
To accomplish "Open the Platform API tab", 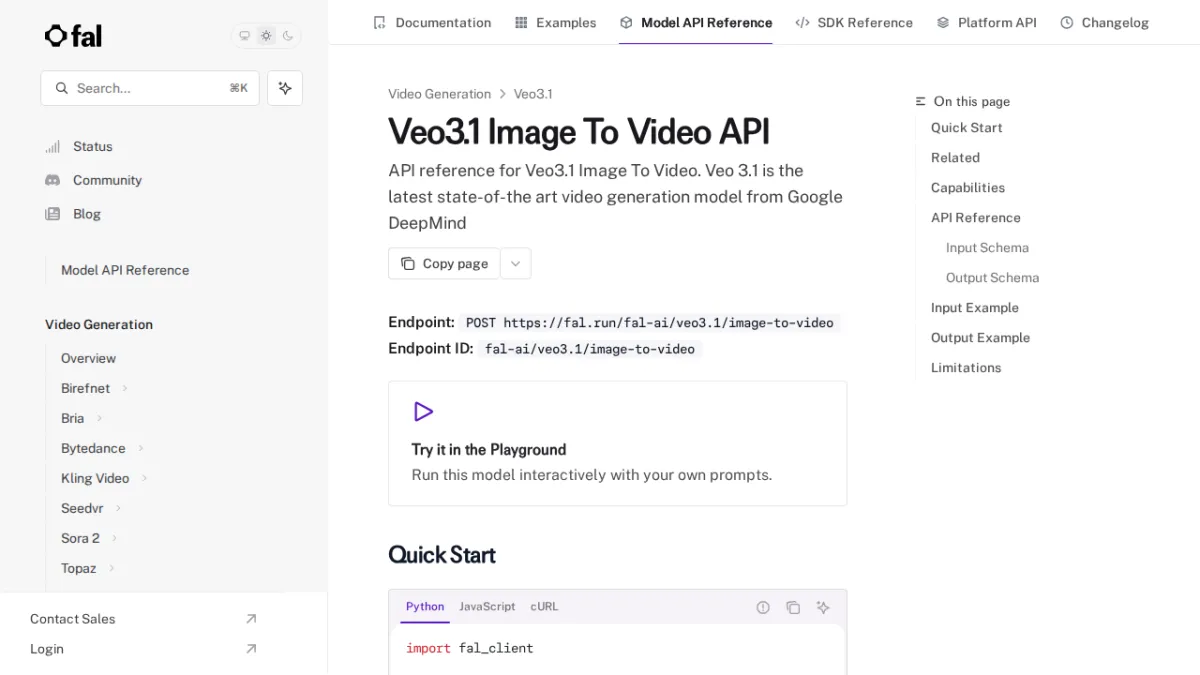I will (986, 22).
